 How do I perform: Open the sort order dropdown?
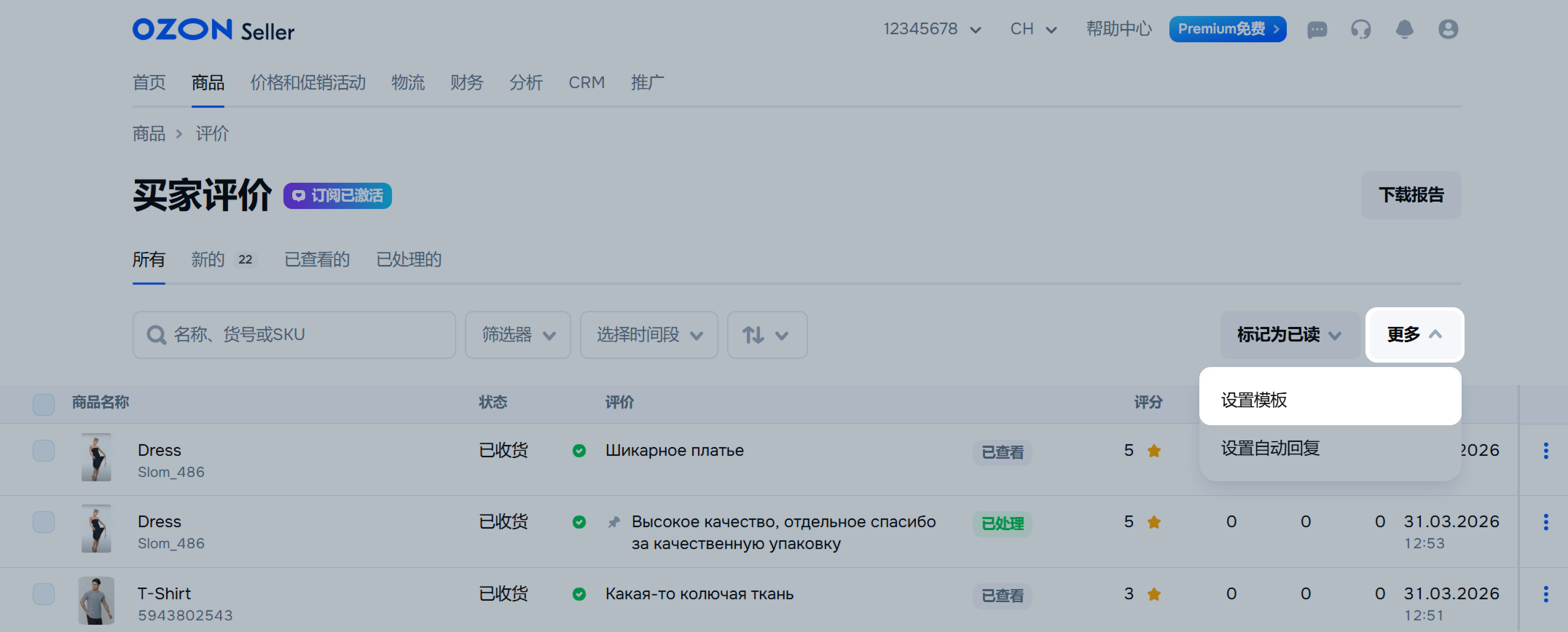tap(767, 335)
